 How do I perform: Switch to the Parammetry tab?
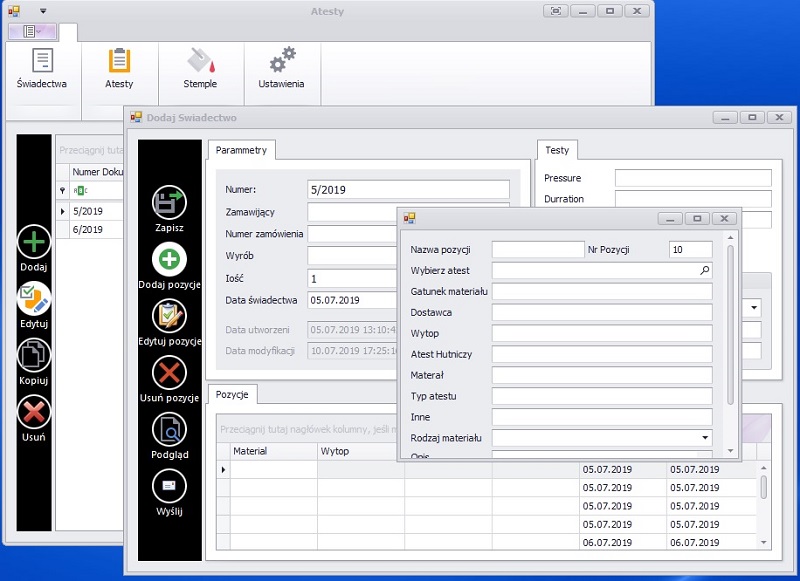tap(241, 150)
